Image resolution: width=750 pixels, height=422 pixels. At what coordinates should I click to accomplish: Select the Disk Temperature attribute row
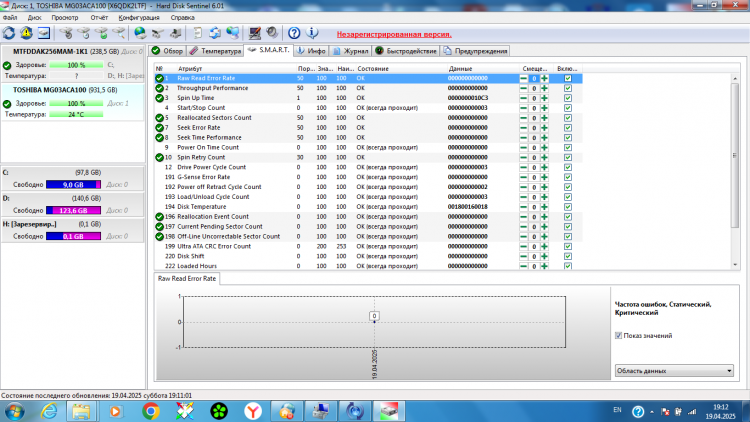point(368,207)
